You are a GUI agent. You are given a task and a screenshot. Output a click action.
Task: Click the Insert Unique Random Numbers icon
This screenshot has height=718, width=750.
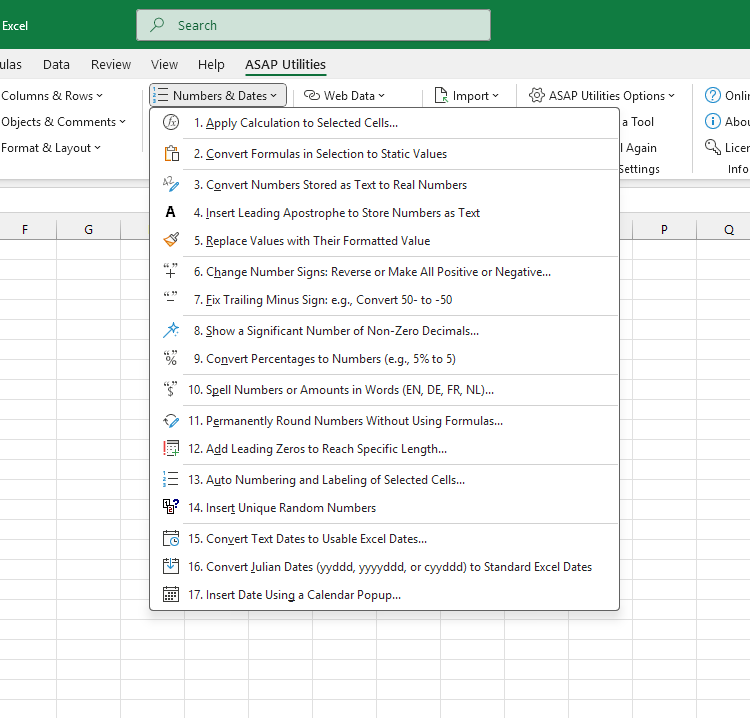pyautogui.click(x=170, y=508)
